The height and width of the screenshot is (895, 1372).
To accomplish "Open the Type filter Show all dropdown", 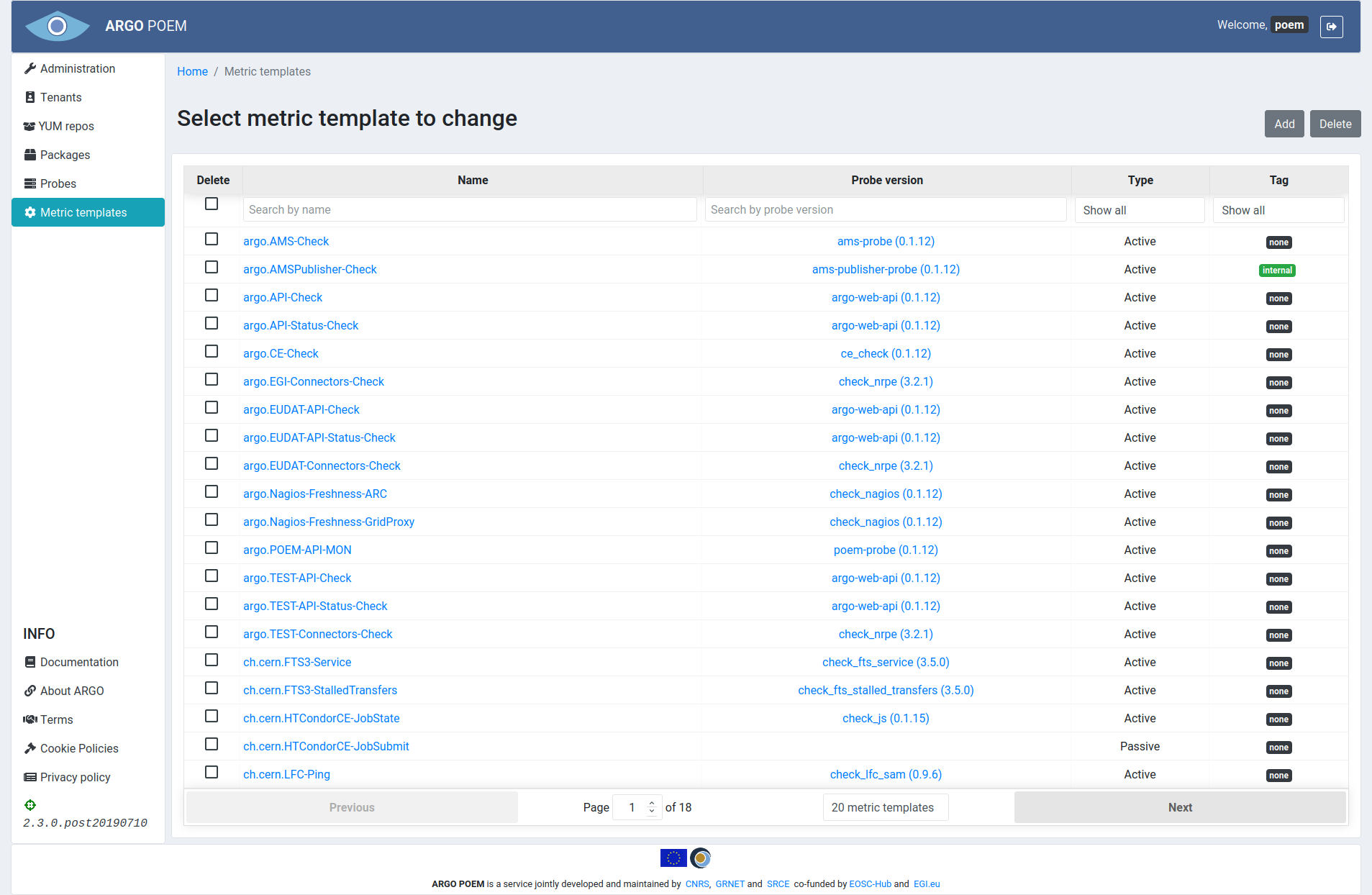I will click(x=1140, y=210).
